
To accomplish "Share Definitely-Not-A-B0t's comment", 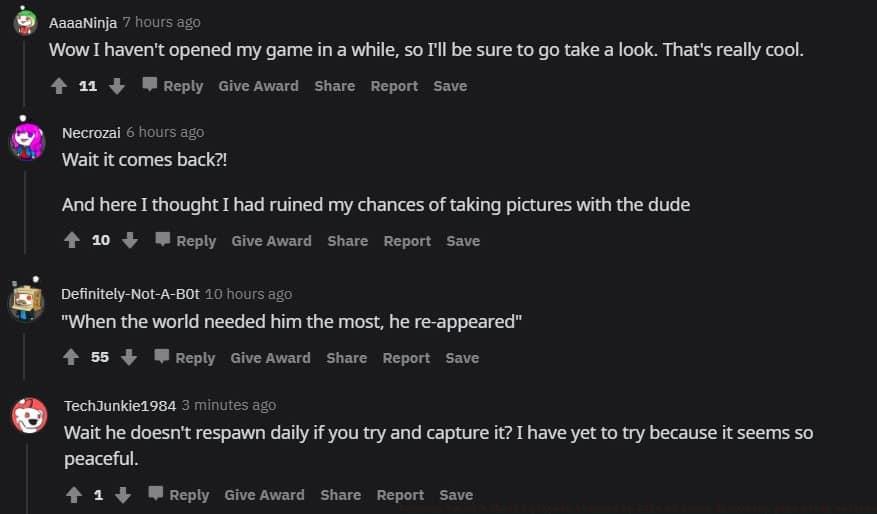I will tap(346, 358).
